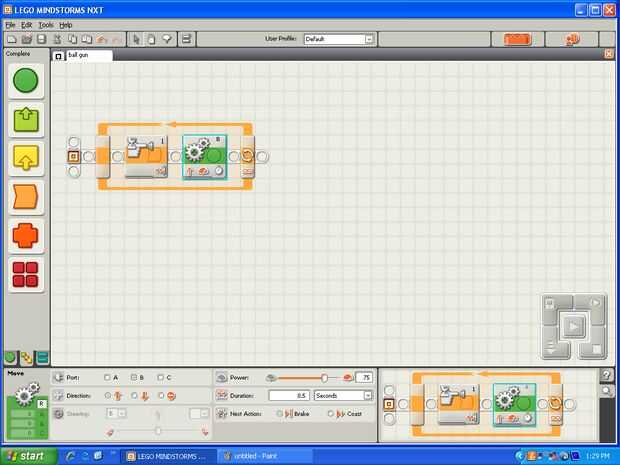
Task: Click the Power slider handle
Action: point(324,378)
